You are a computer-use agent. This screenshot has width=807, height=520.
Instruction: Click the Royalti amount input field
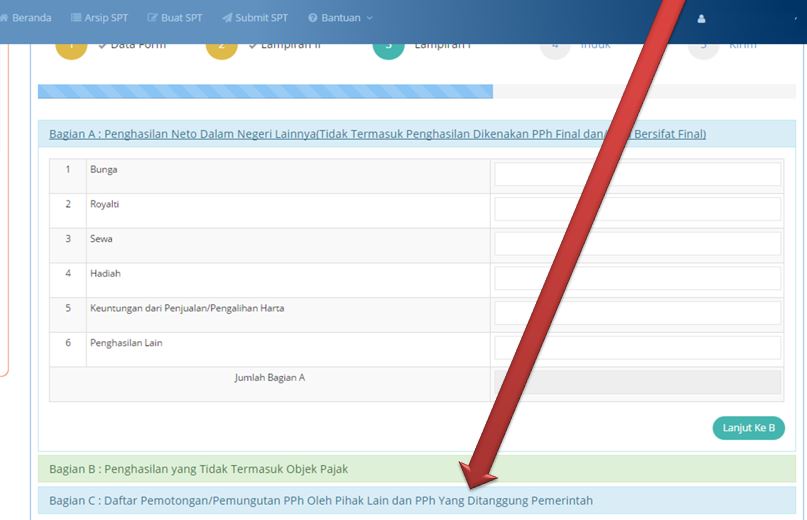coord(638,210)
